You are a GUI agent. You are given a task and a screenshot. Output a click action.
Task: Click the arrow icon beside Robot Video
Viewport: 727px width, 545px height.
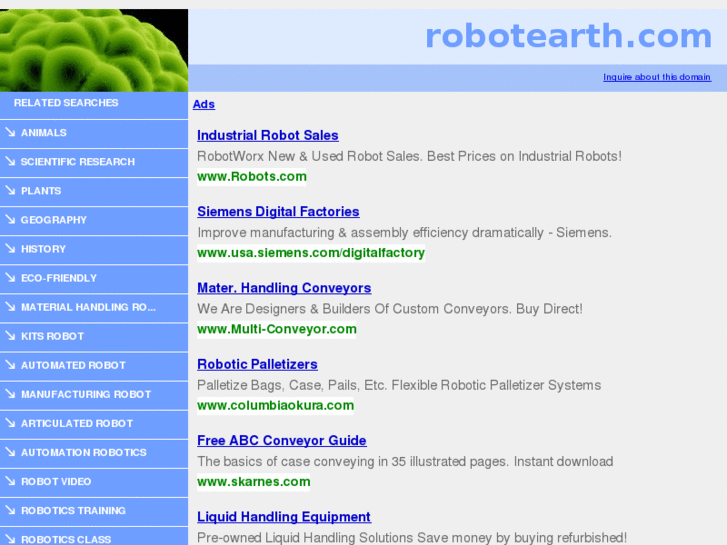click(10, 481)
